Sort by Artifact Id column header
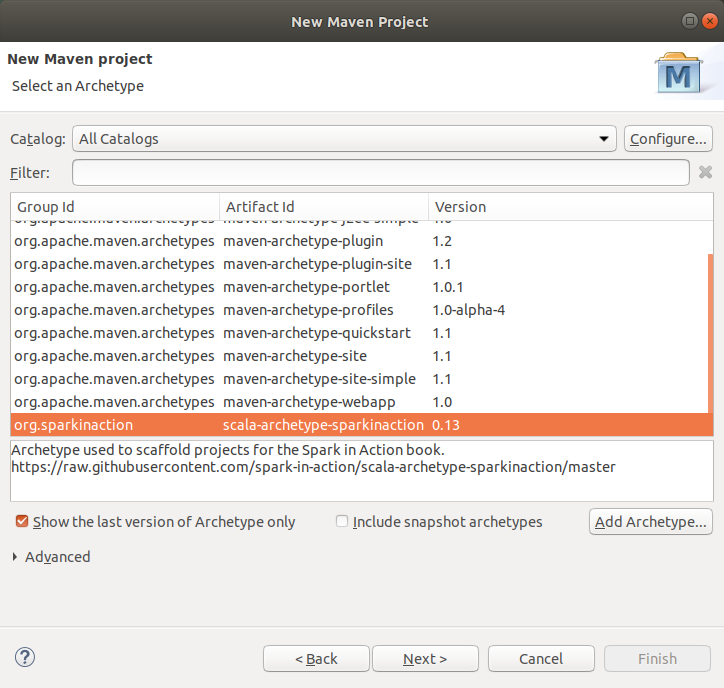 [x=323, y=207]
